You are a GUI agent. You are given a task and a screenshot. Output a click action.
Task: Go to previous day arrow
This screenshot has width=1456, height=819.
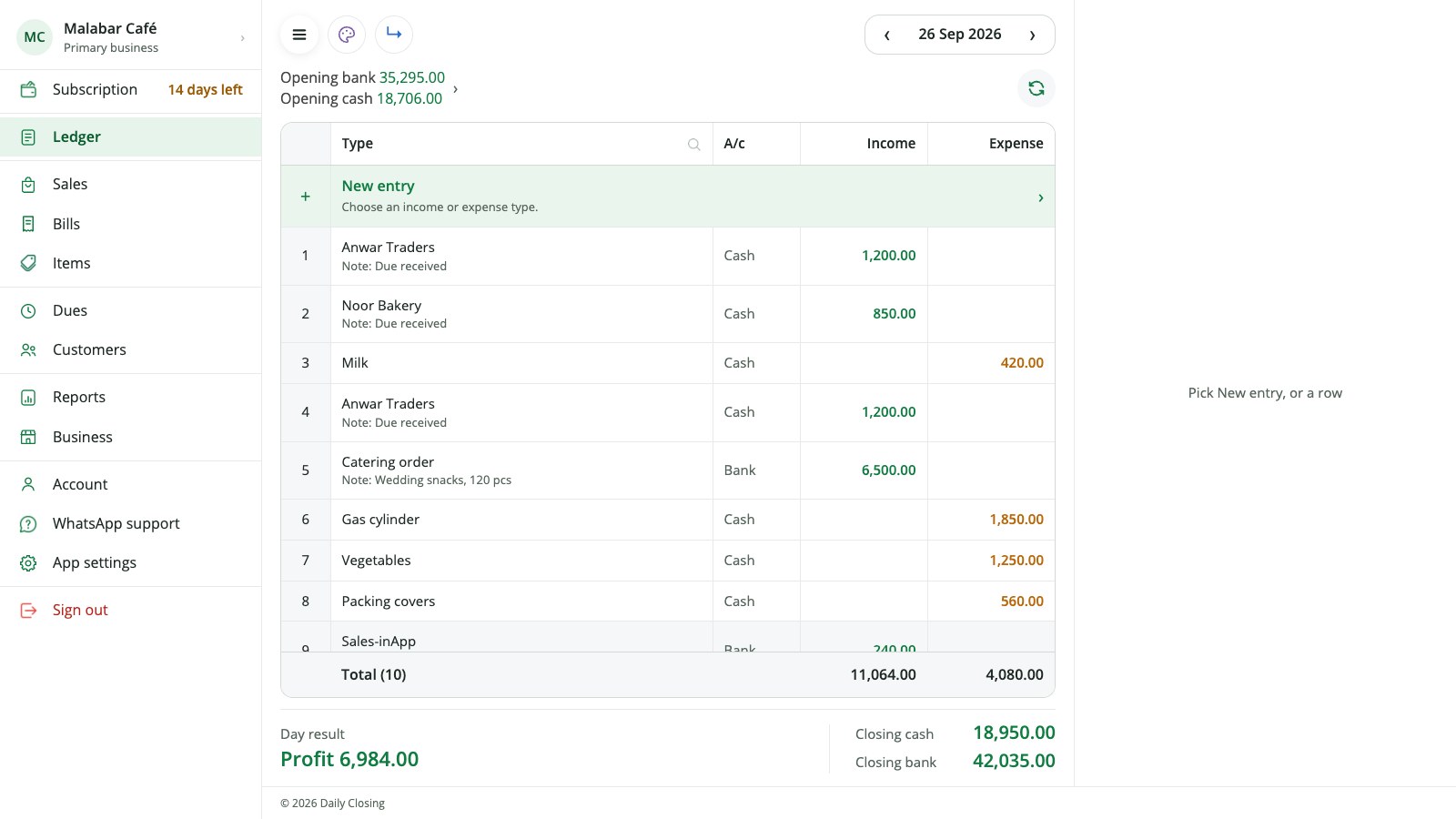887,35
